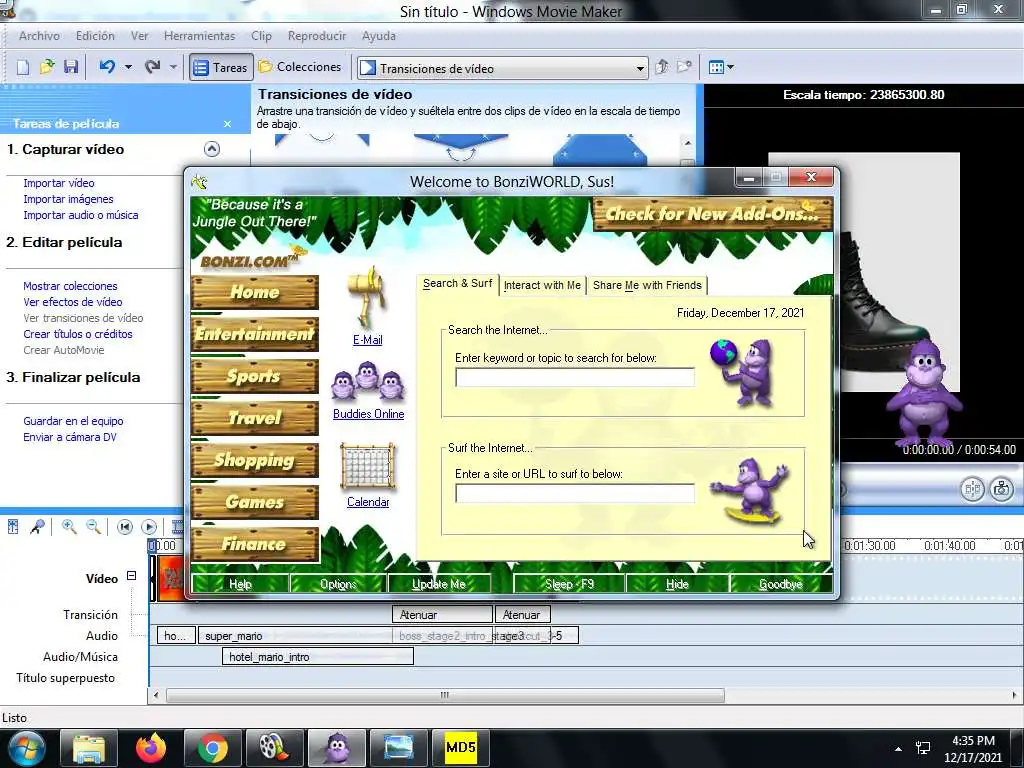Click Importar audio o música link
The height and width of the screenshot is (768, 1024).
click(80, 215)
